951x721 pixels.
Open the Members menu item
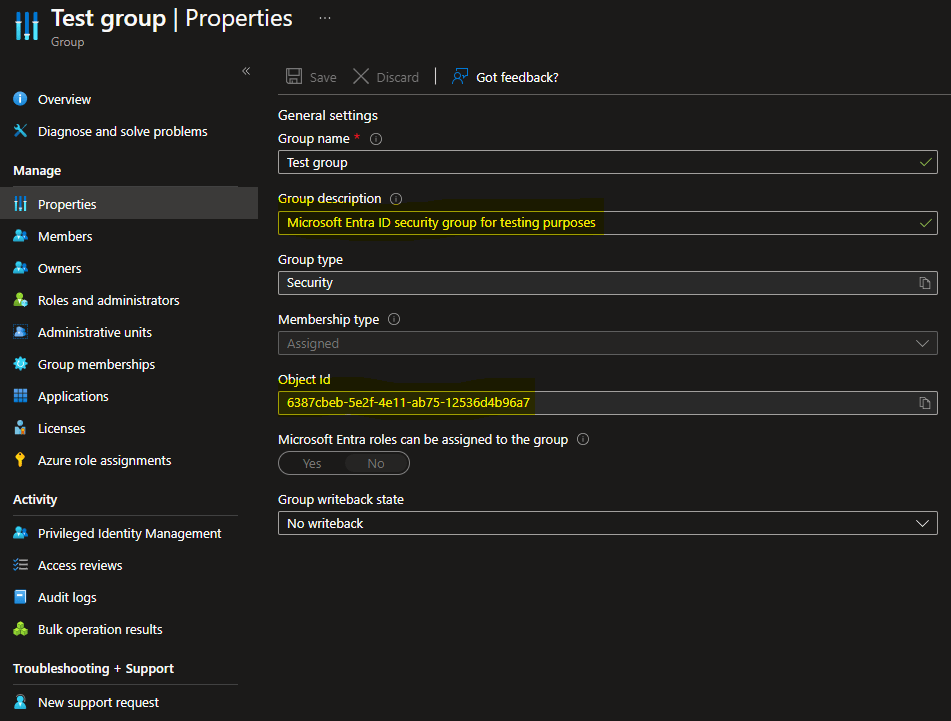pos(65,236)
